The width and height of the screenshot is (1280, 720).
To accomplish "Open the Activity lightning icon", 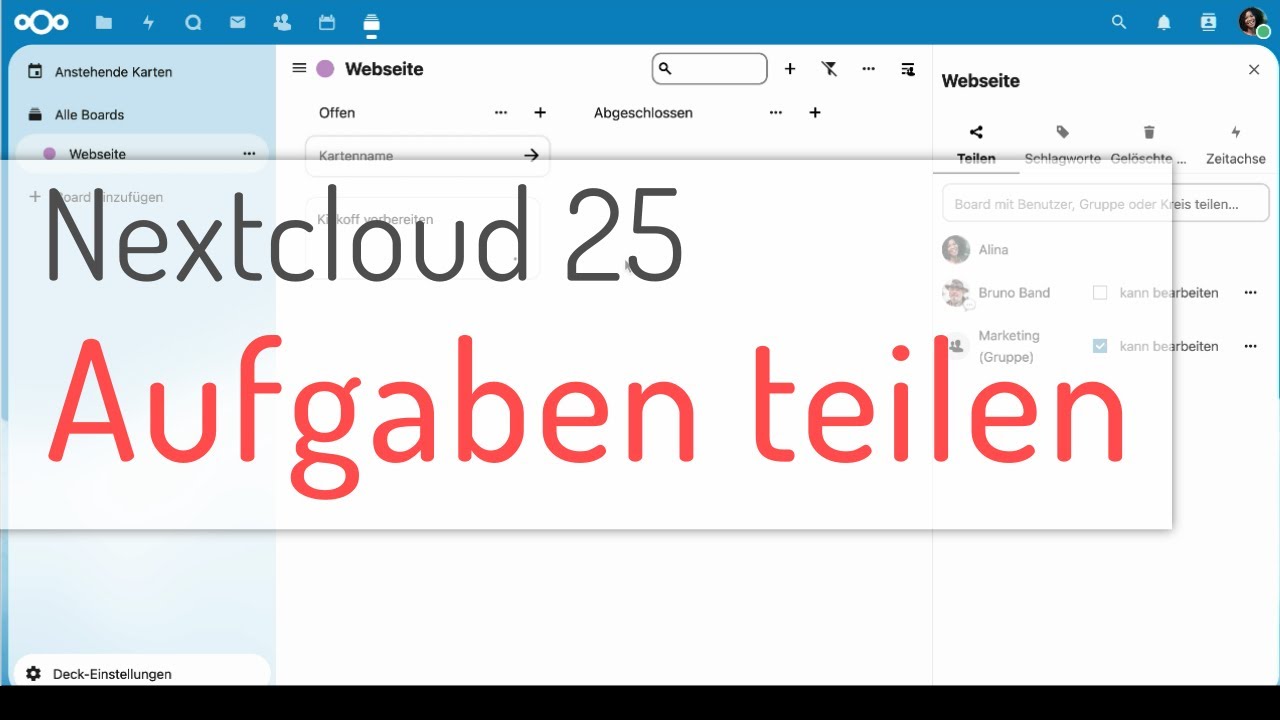I will 149,22.
